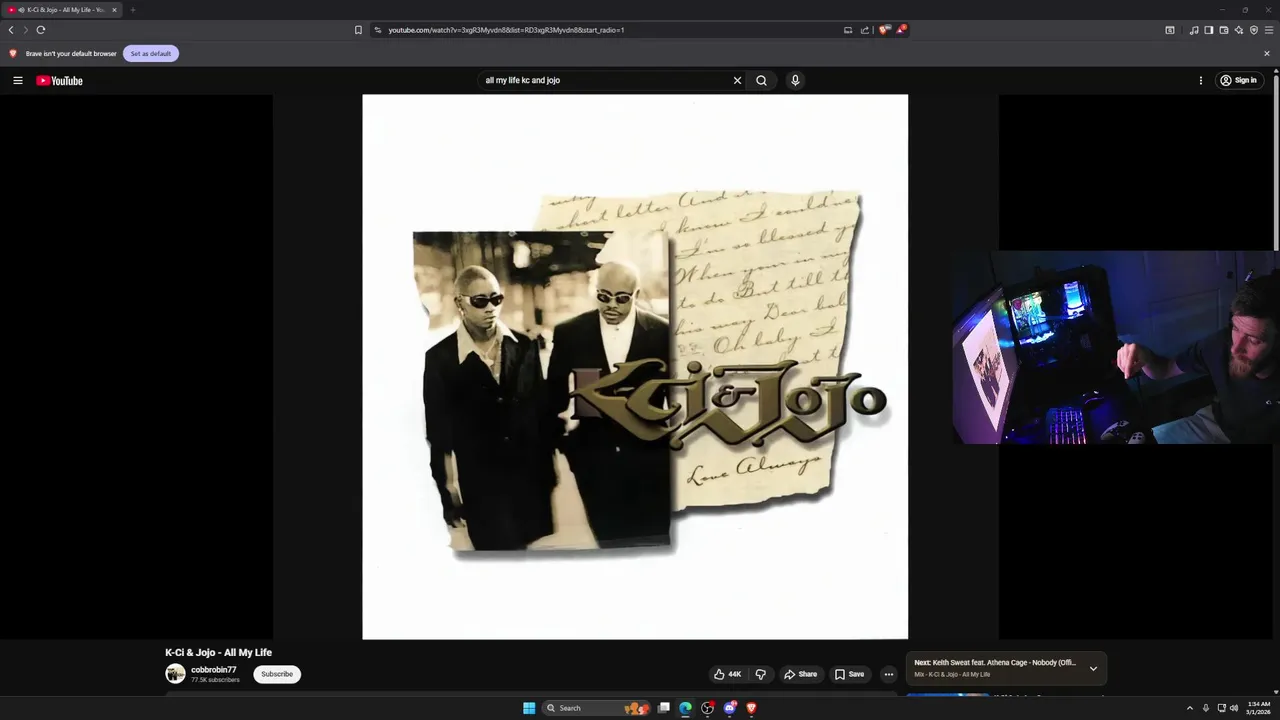Close the K-Ci & Jojo tab

(x=114, y=10)
